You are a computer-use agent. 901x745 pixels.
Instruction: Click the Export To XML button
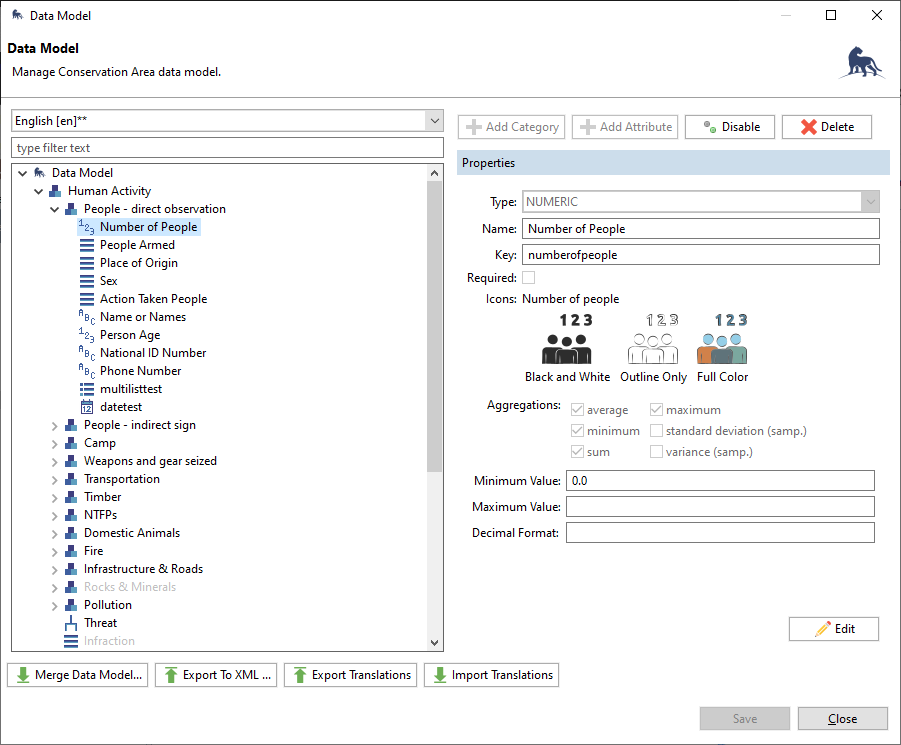tap(217, 675)
